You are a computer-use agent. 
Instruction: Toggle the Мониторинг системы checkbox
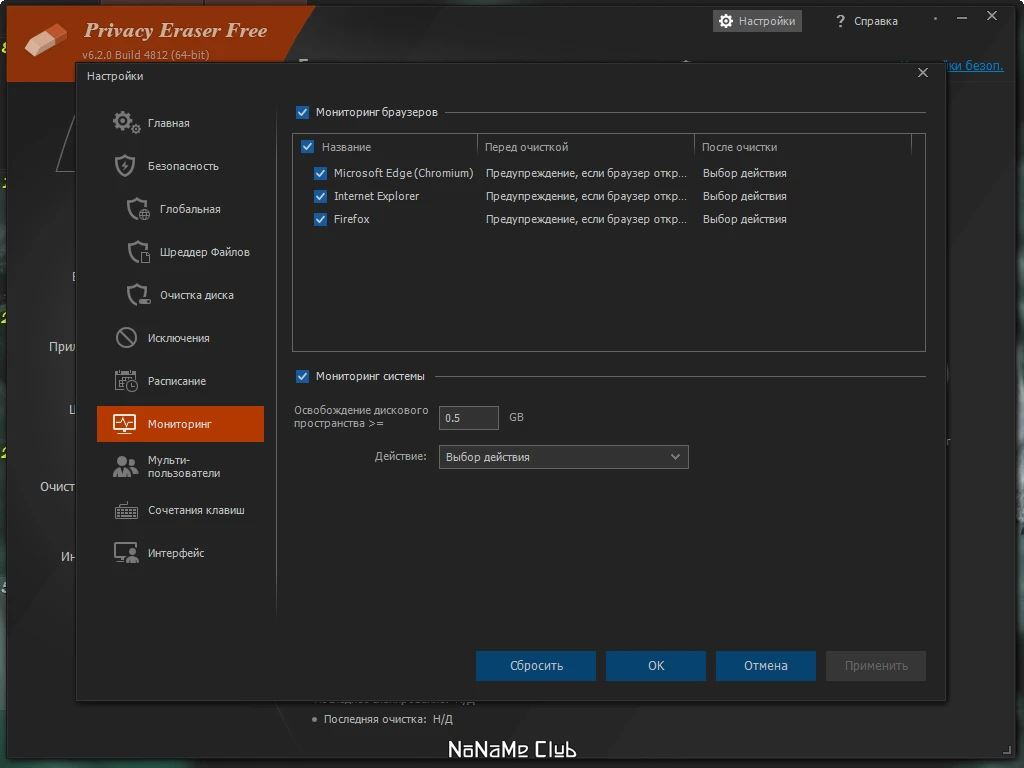pyautogui.click(x=302, y=376)
